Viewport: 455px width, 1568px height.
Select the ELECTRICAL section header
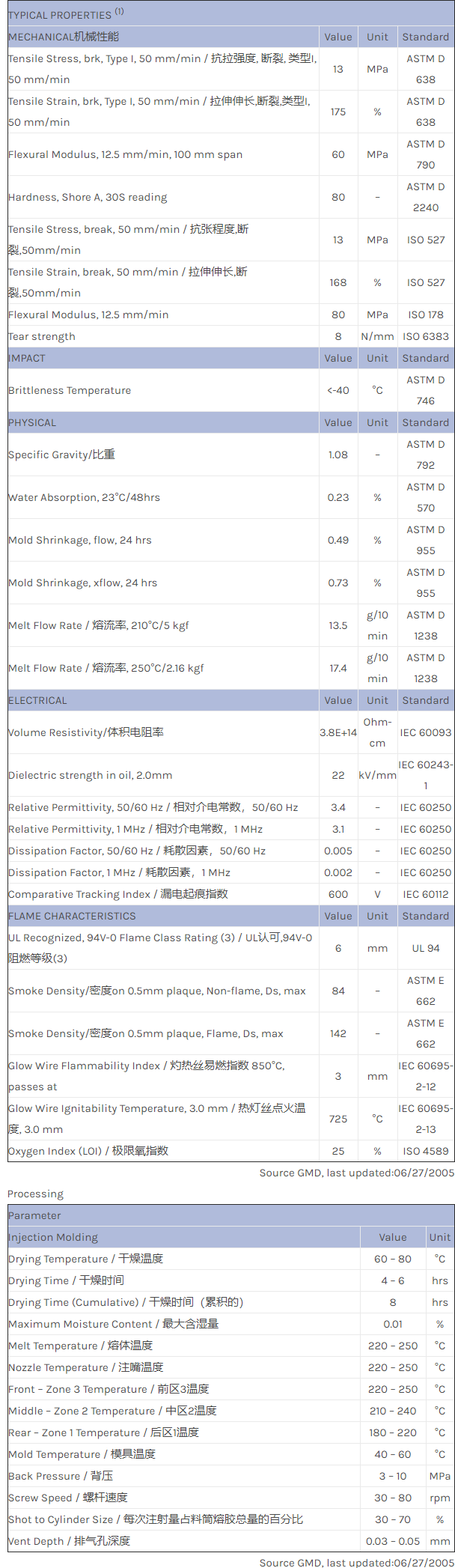(37, 700)
